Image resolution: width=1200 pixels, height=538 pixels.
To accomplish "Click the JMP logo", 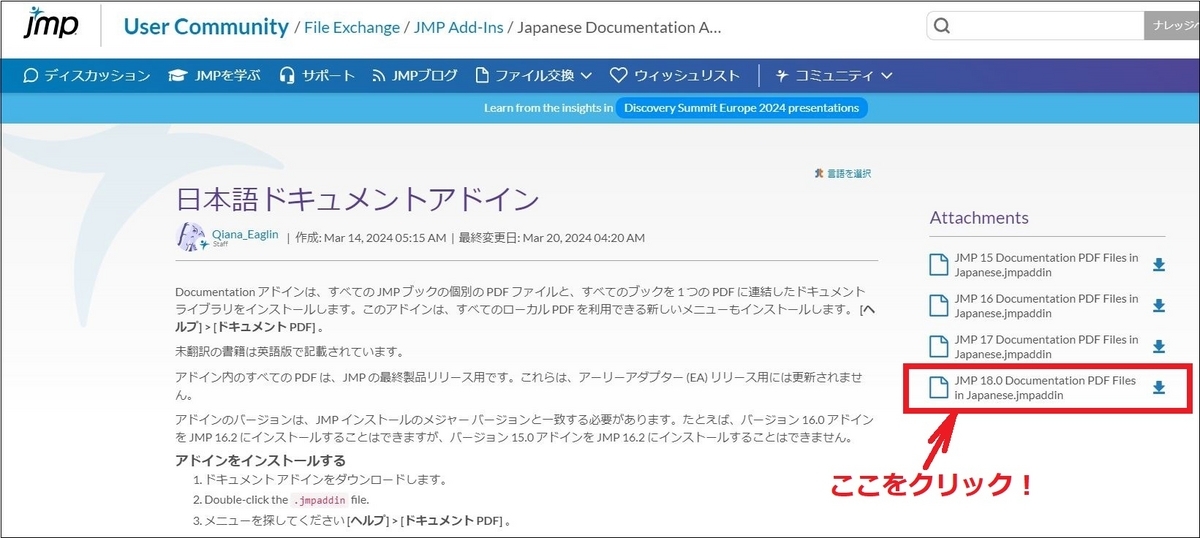I will tap(50, 24).
